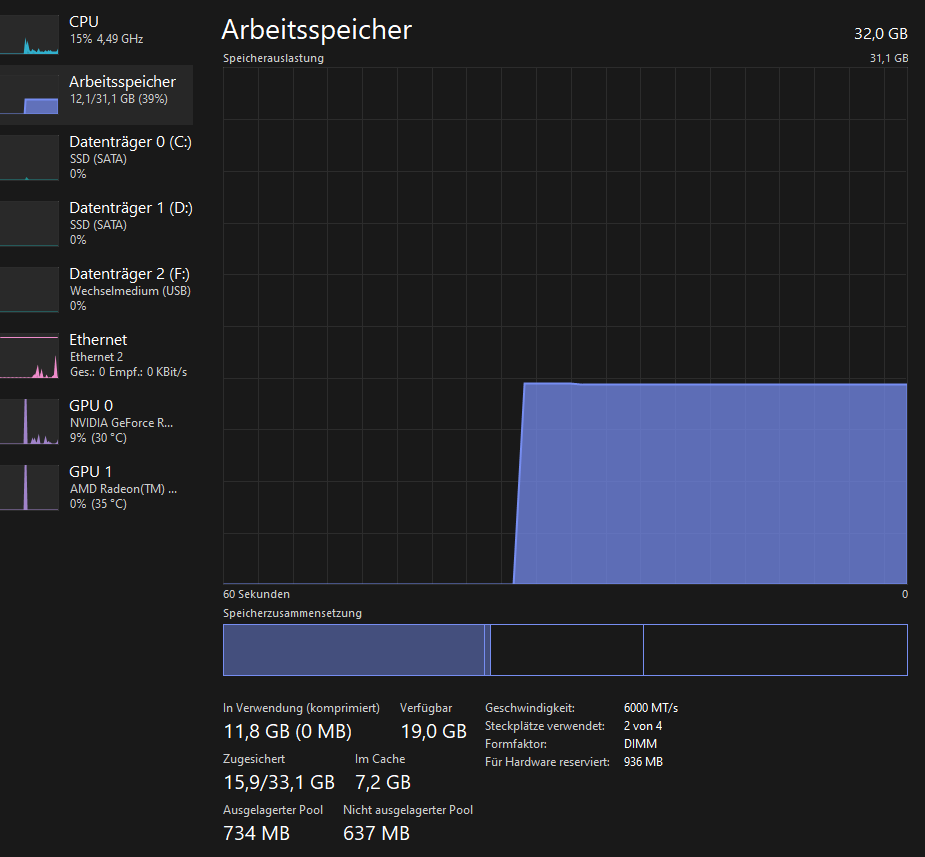Click the Arbeitsspeicher heading
Image resolution: width=925 pixels, height=857 pixels.
(317, 30)
